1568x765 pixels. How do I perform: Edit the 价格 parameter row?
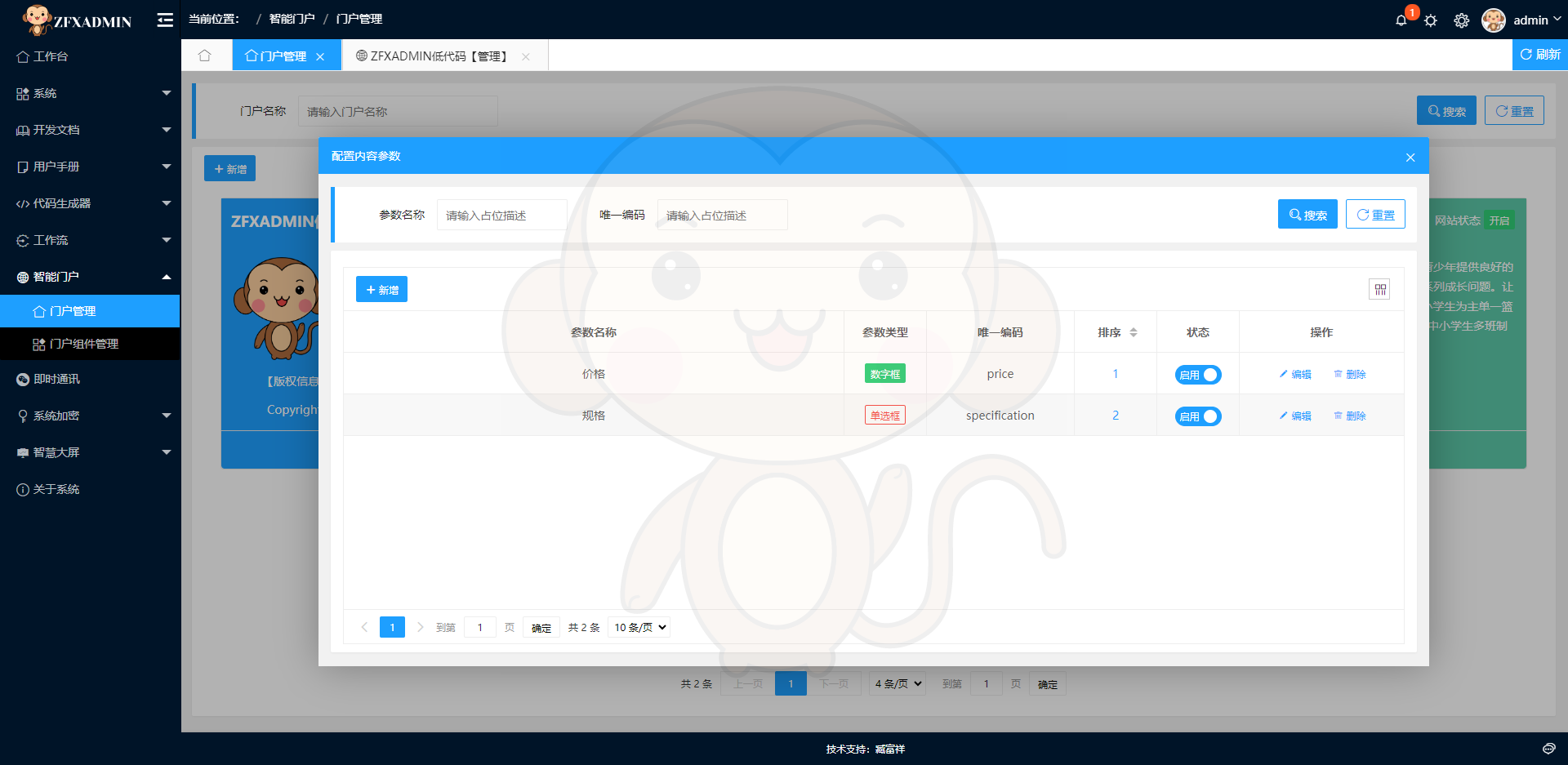(1295, 374)
